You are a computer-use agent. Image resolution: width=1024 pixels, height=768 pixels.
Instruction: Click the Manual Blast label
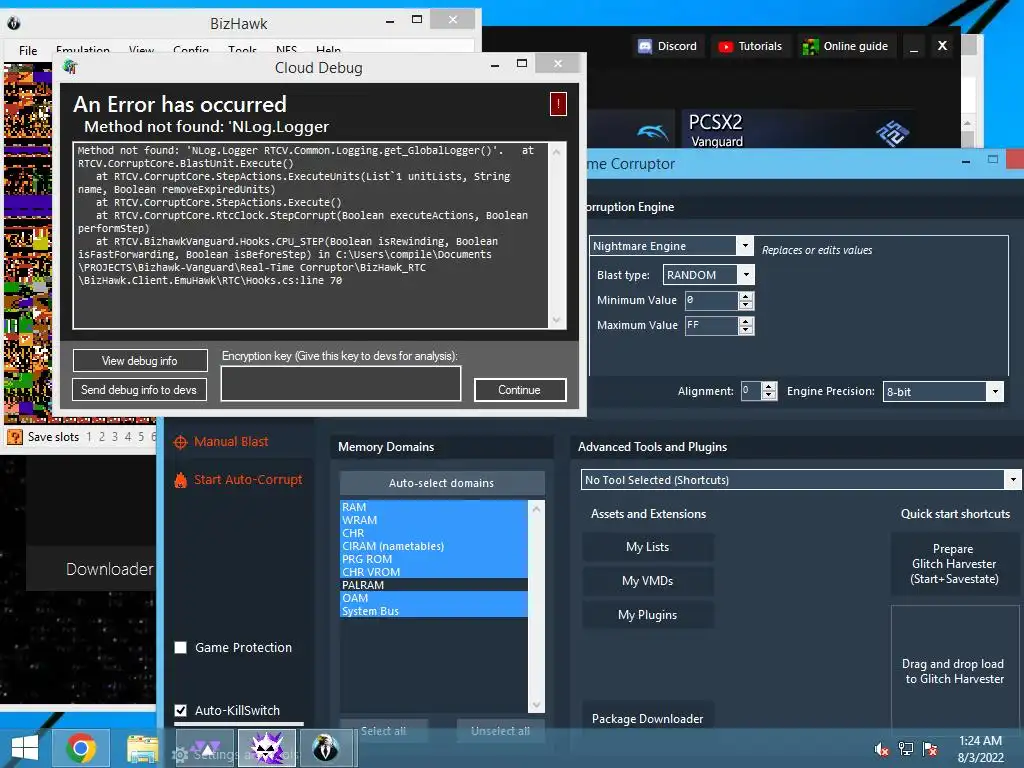(231, 442)
